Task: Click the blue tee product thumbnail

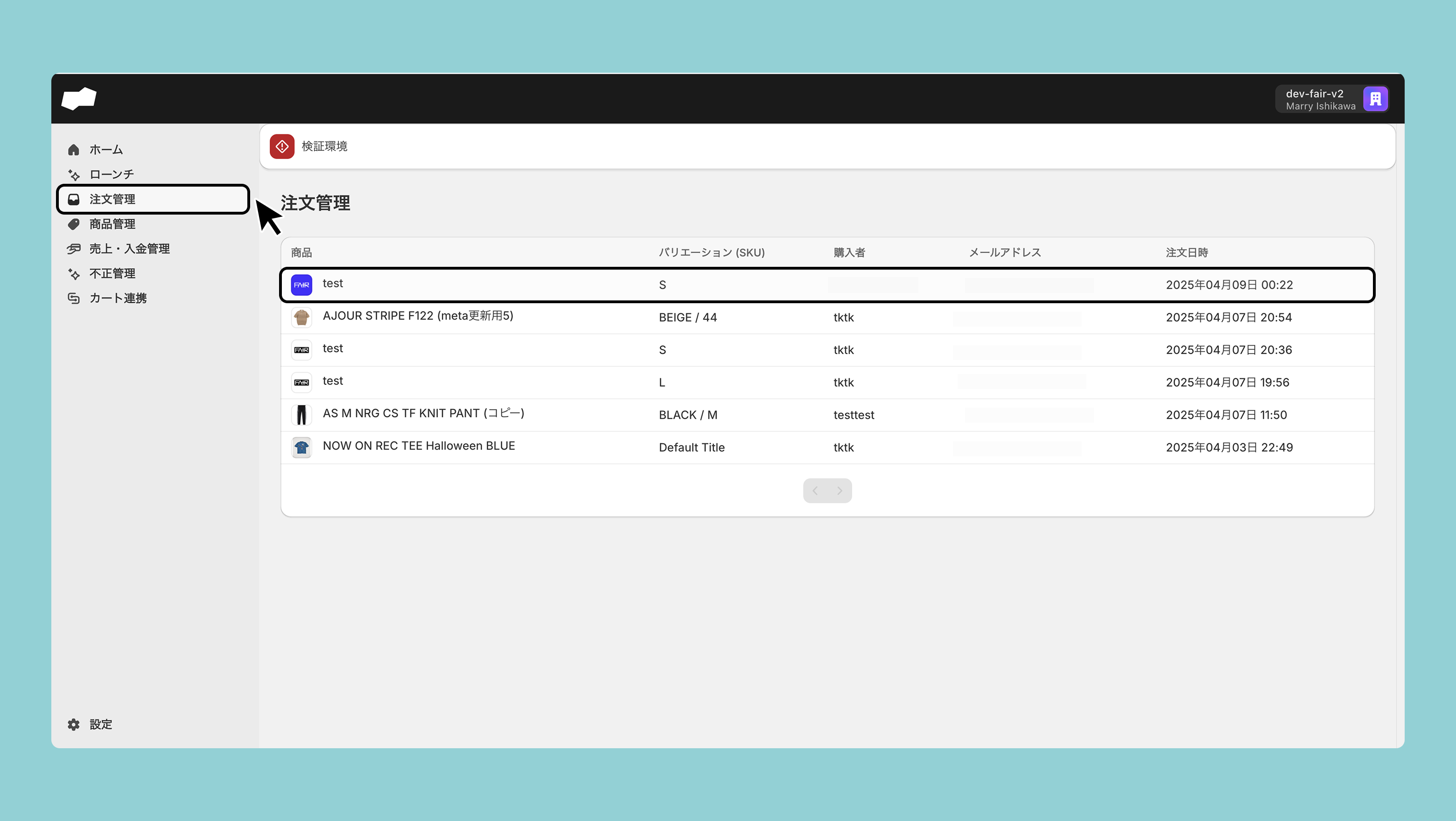Action: 301,447
